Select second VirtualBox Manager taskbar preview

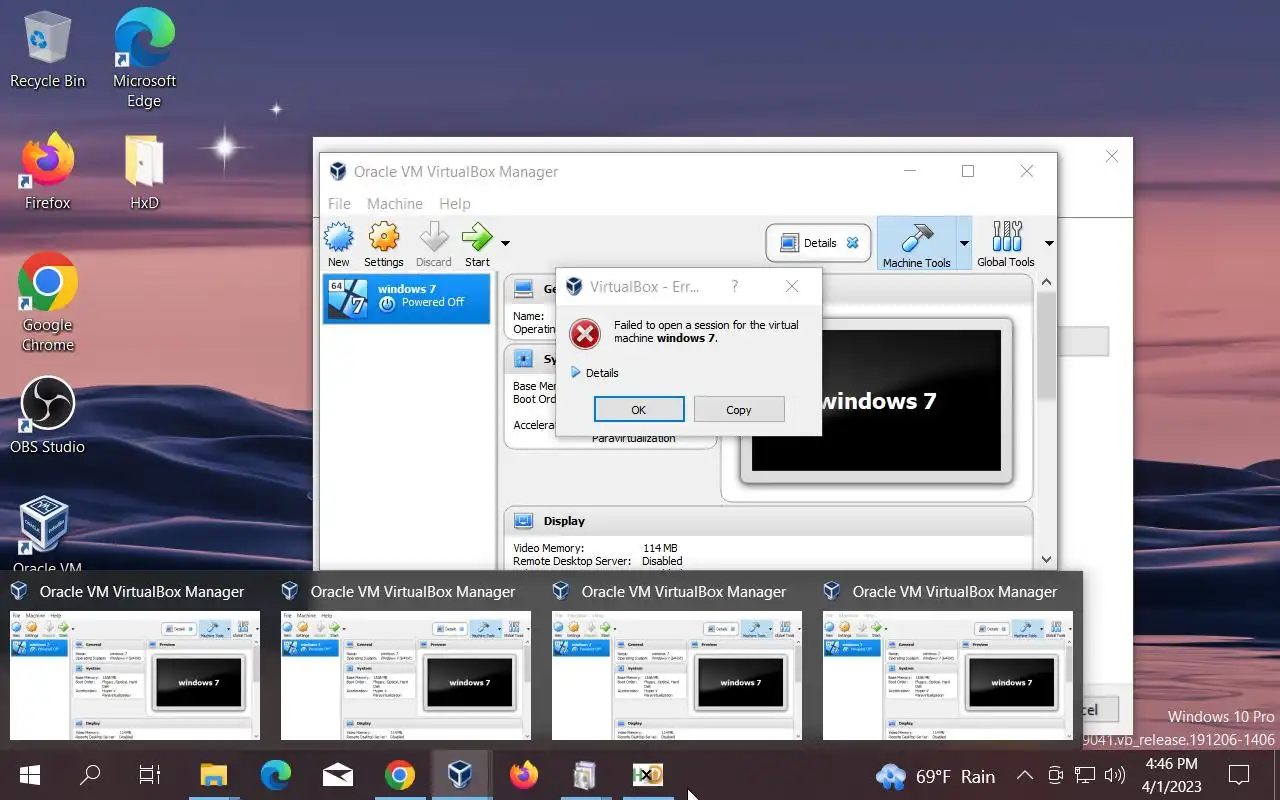(406, 660)
